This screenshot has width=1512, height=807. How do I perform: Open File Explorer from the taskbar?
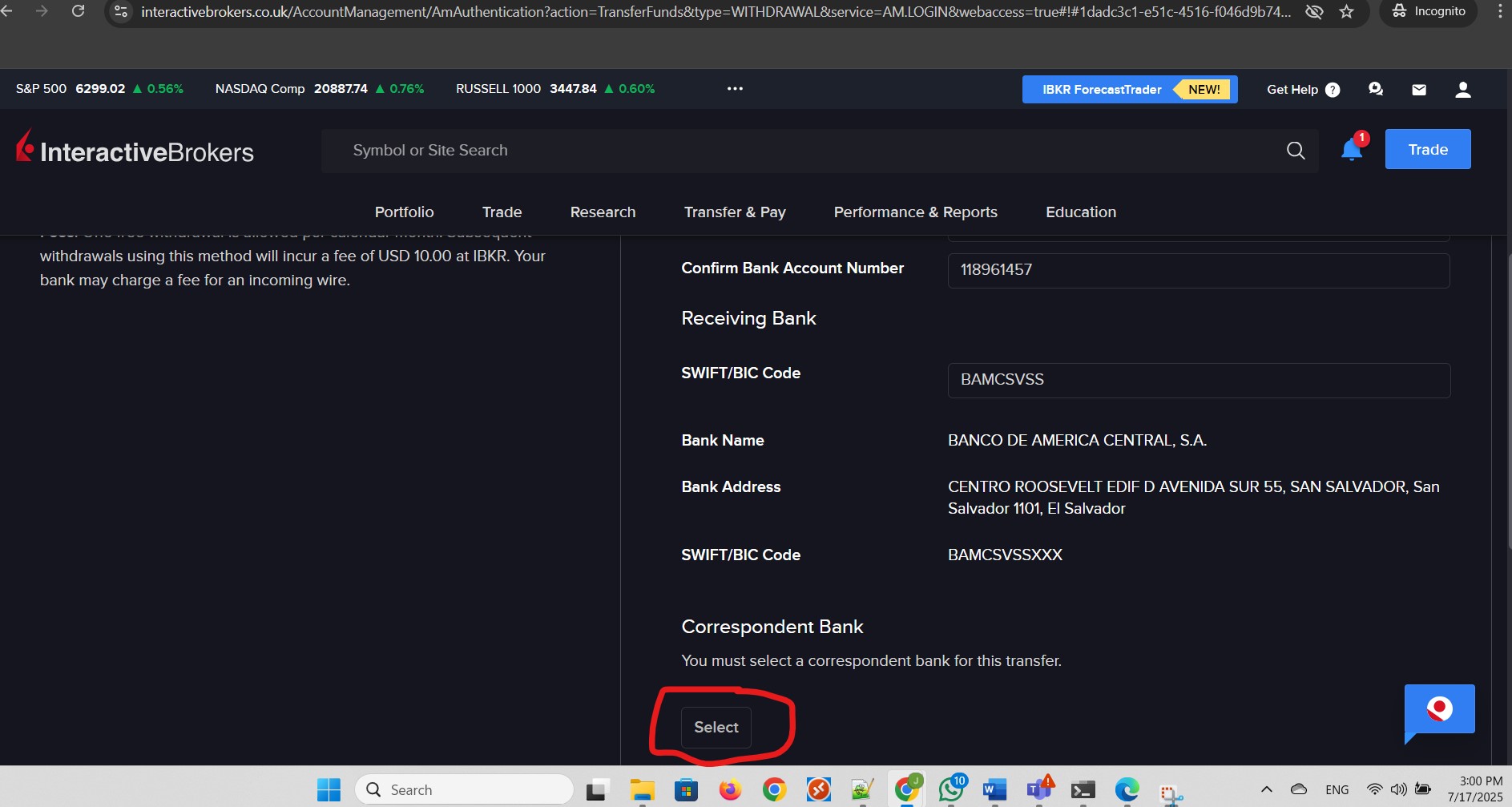(642, 789)
